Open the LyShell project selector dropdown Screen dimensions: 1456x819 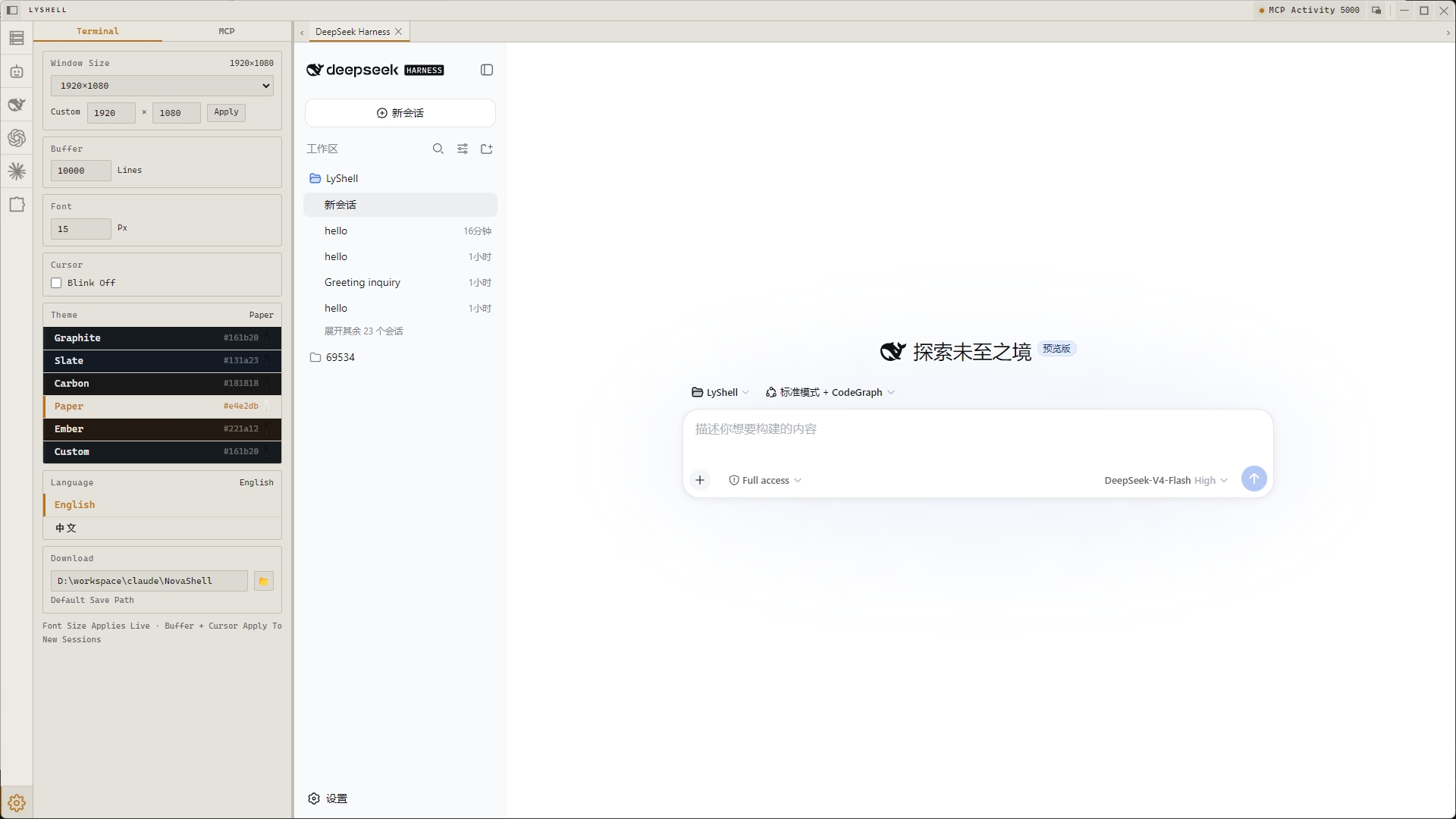pos(720,392)
